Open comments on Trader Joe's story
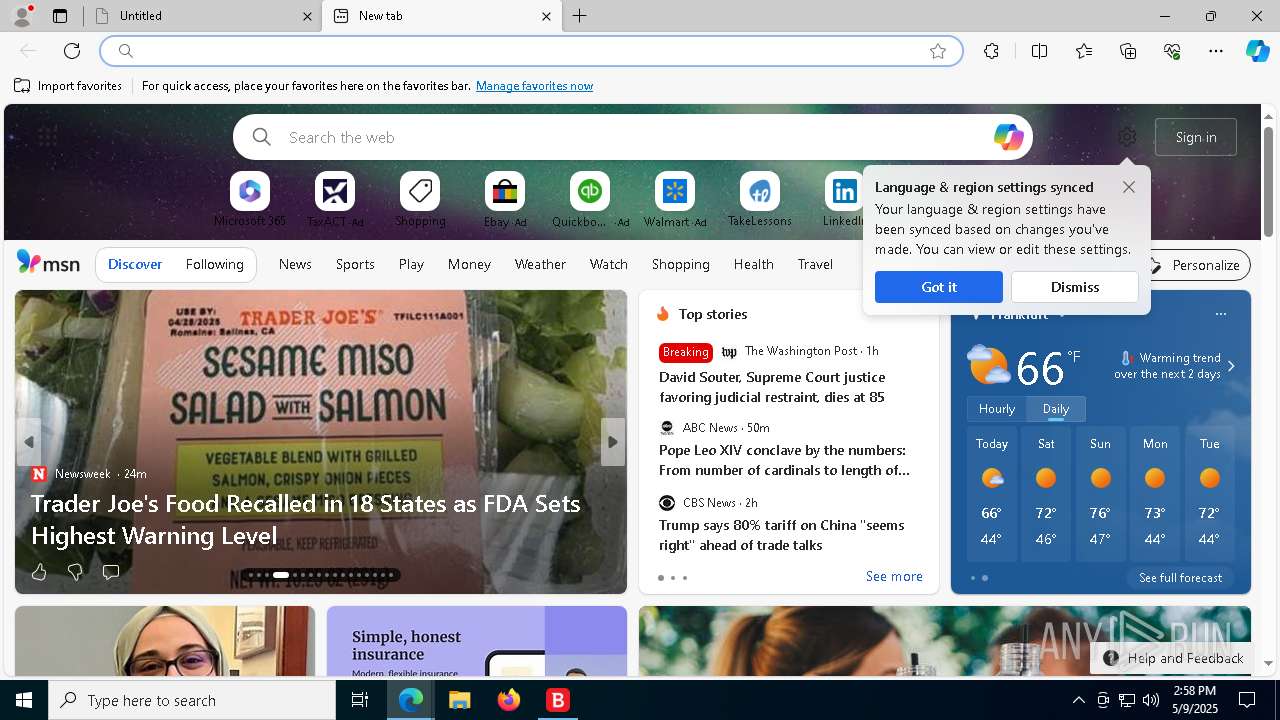This screenshot has width=1280, height=720. coord(111,572)
